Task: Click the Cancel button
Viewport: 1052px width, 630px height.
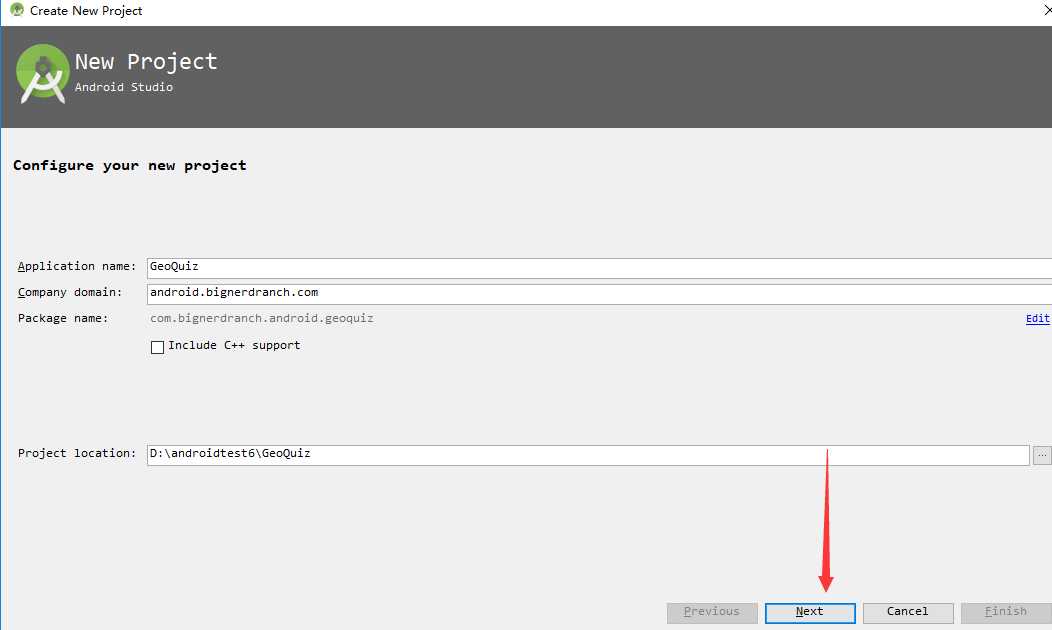Action: (908, 613)
